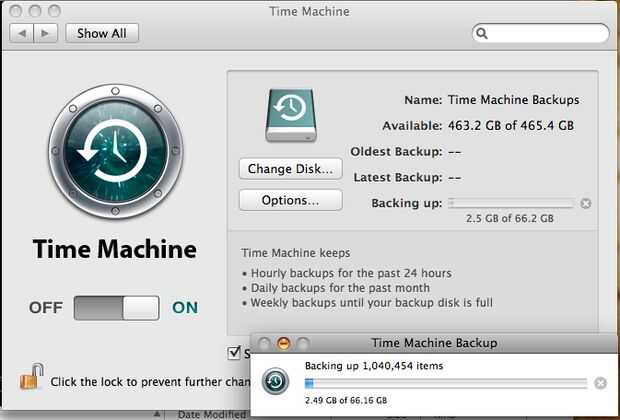Click the Time Machine backup disk icon
620x420 pixels.
click(291, 115)
